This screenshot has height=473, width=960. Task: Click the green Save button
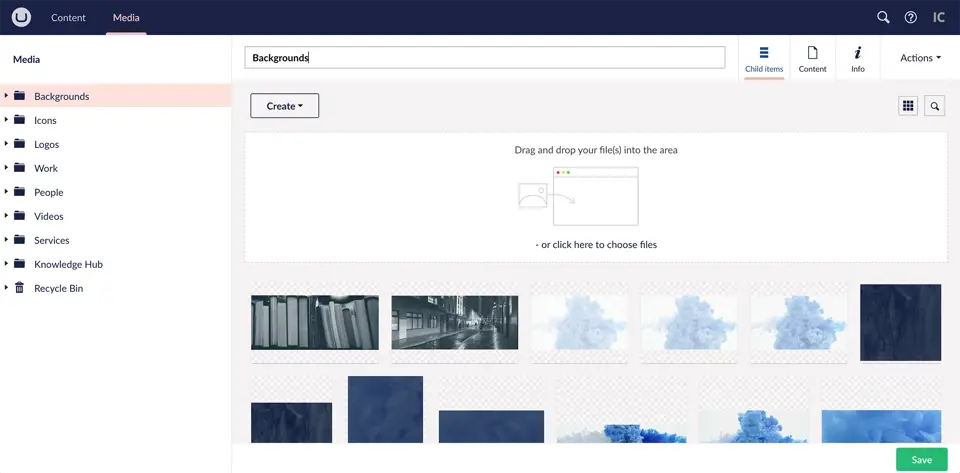tap(921, 460)
